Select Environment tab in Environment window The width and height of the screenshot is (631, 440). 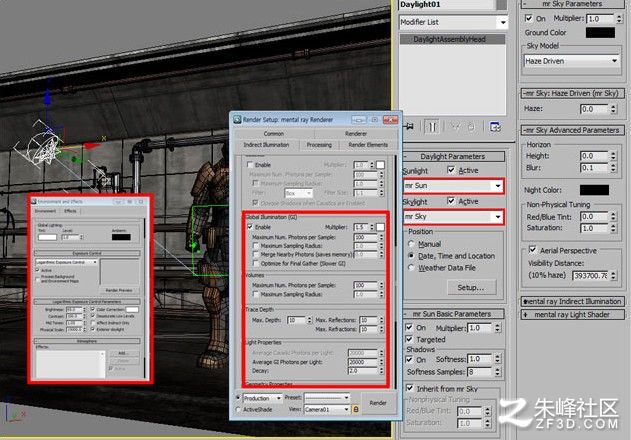click(x=45, y=211)
